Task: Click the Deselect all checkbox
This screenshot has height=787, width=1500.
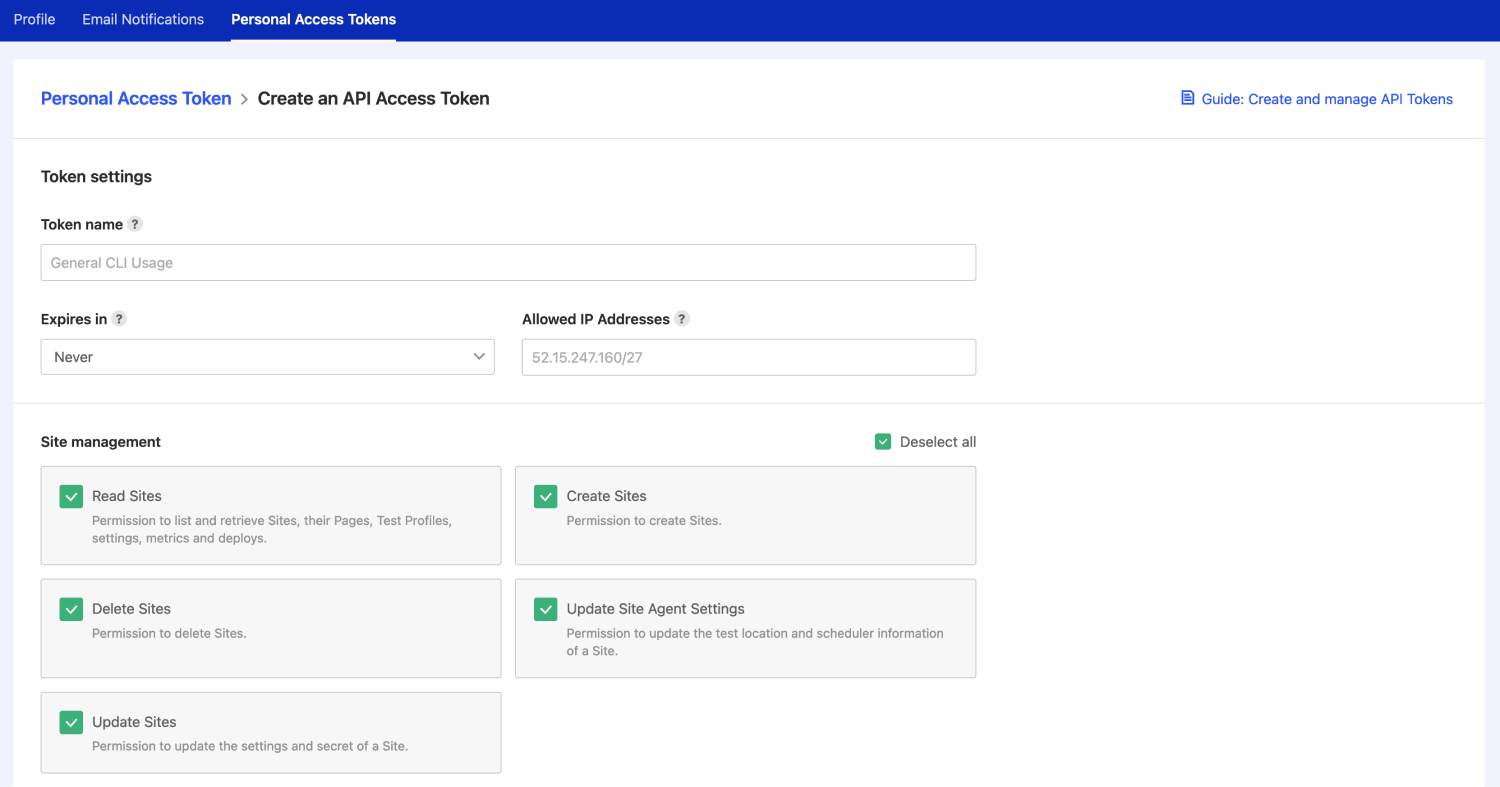Action: point(883,441)
